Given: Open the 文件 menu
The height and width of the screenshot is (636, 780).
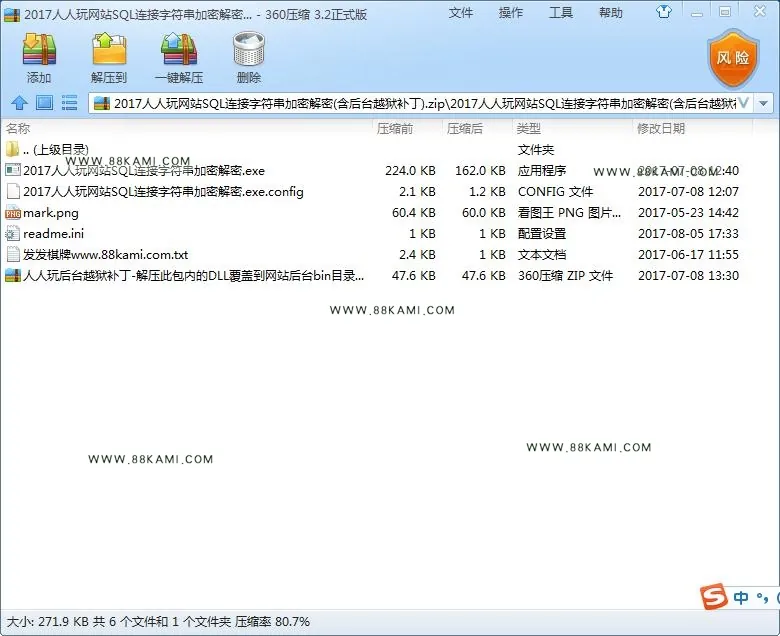Looking at the screenshot, I should pos(461,12).
